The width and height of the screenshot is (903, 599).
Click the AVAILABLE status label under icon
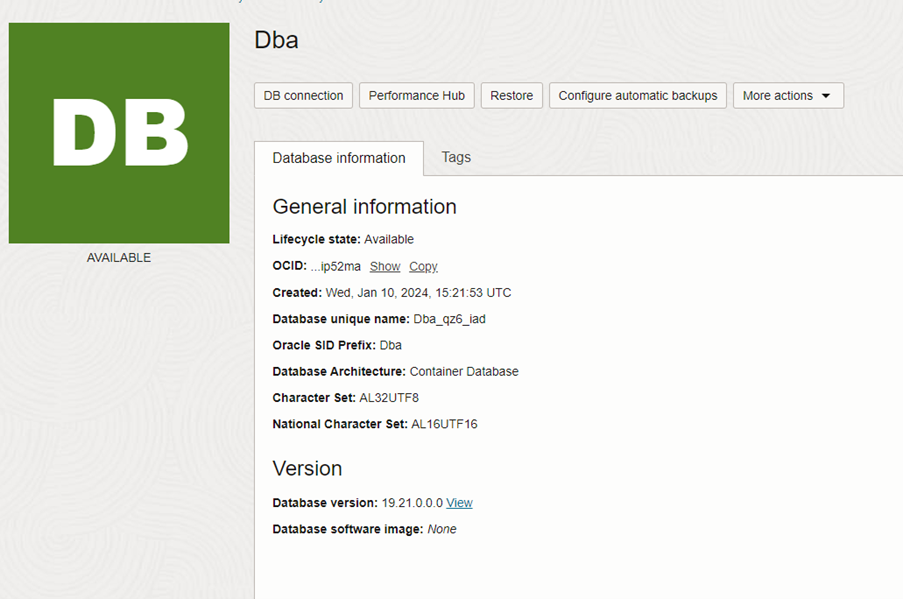(x=119, y=257)
